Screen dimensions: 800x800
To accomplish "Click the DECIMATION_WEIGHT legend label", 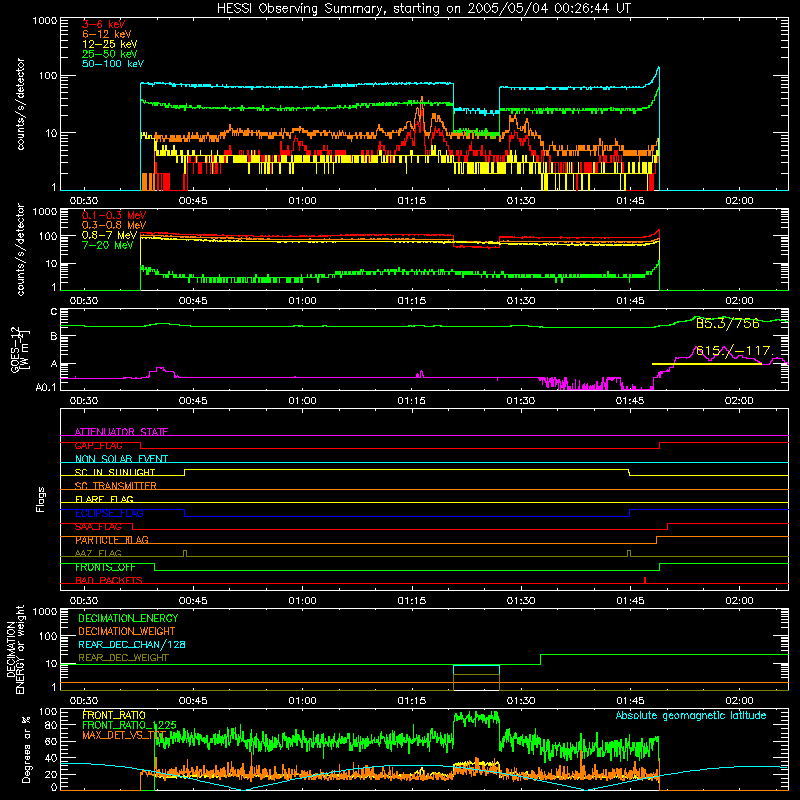I will pos(127,631).
